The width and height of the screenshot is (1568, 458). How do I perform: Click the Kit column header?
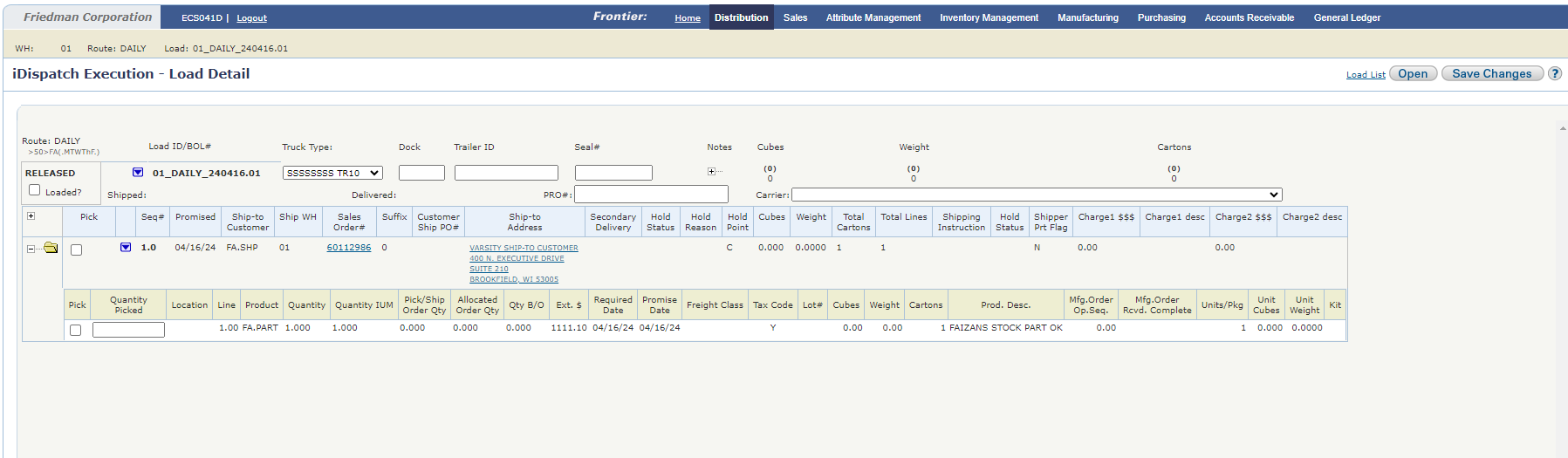(1335, 305)
